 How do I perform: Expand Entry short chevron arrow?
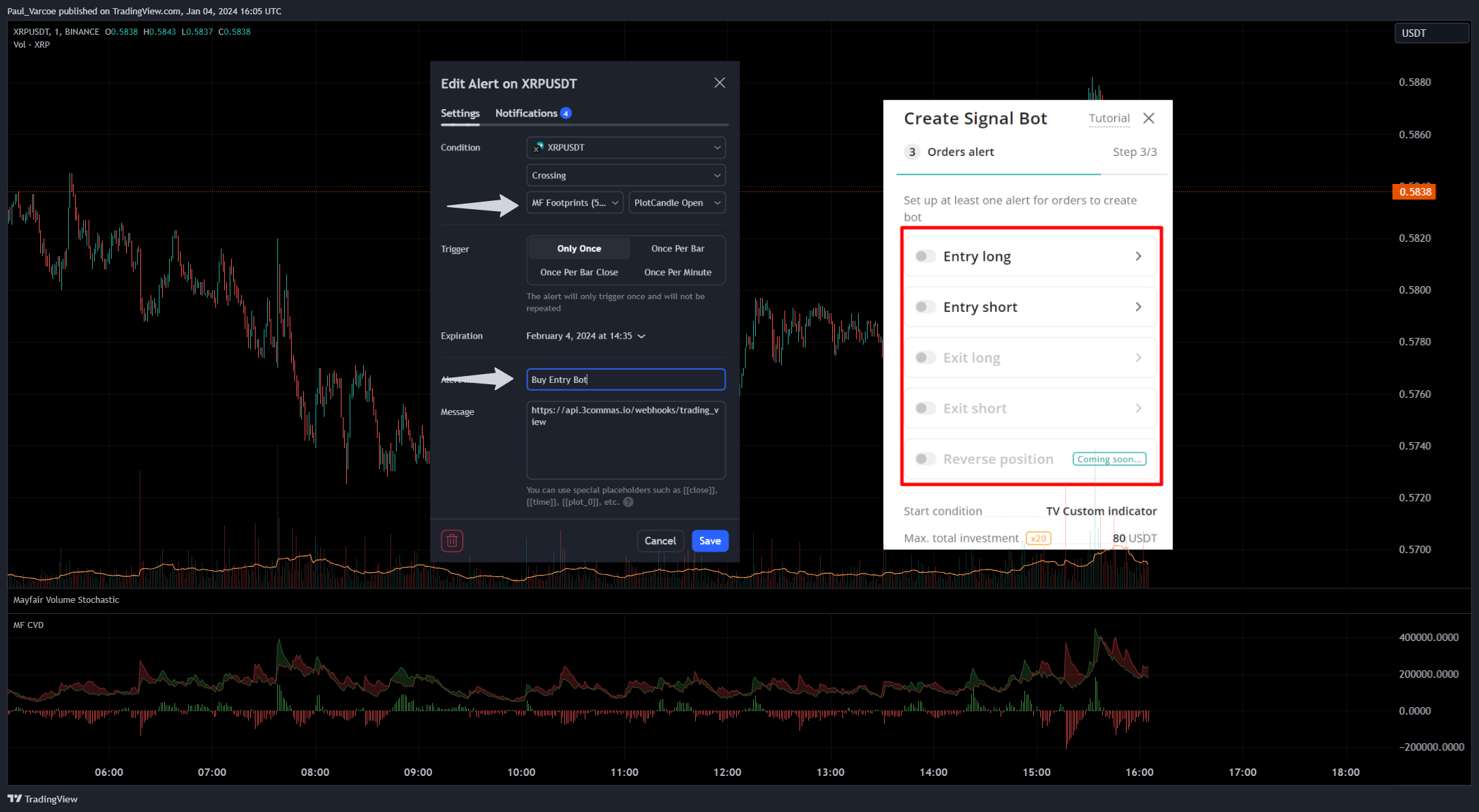pyautogui.click(x=1138, y=307)
